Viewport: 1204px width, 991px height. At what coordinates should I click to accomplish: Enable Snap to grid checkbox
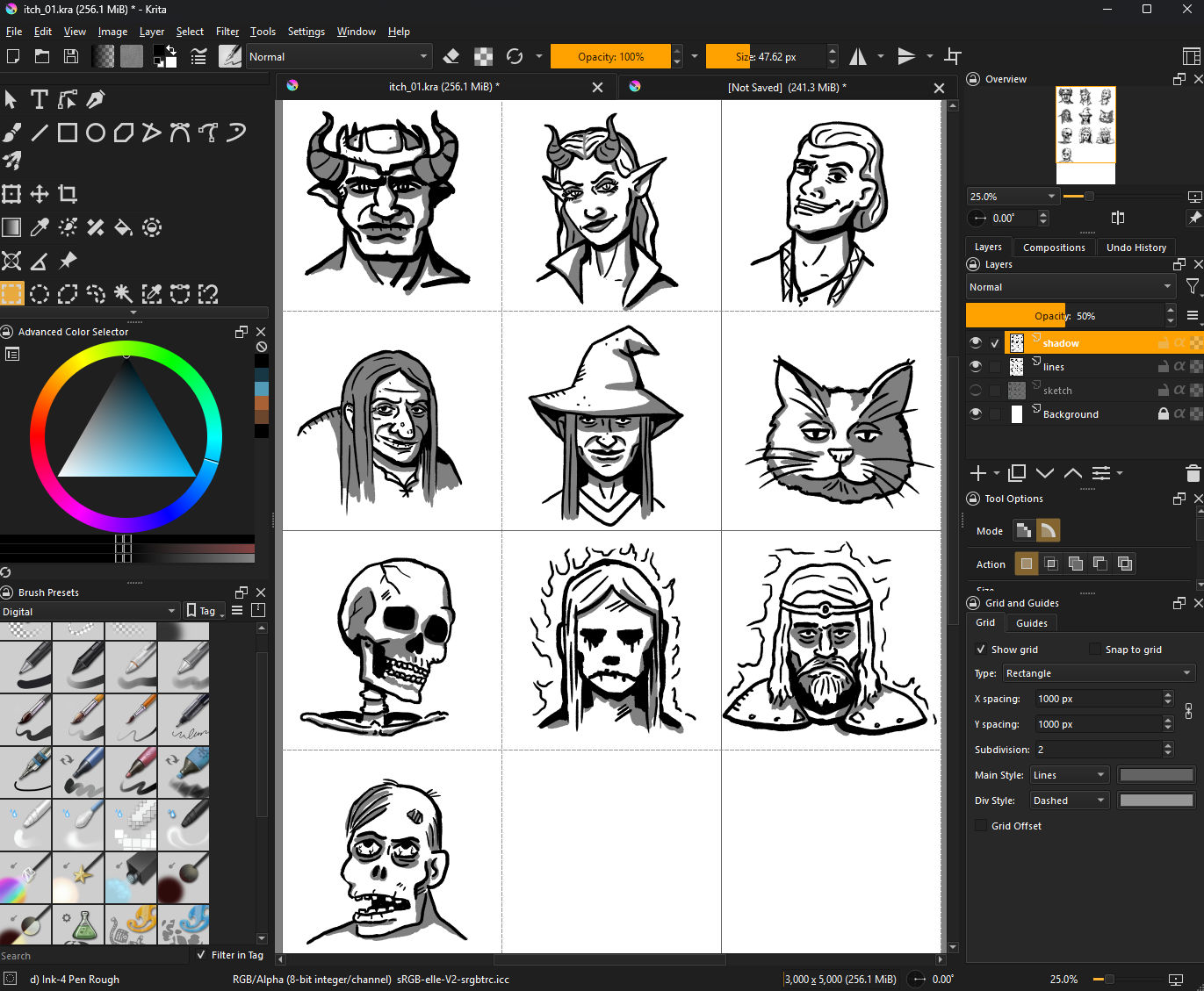pos(1094,650)
